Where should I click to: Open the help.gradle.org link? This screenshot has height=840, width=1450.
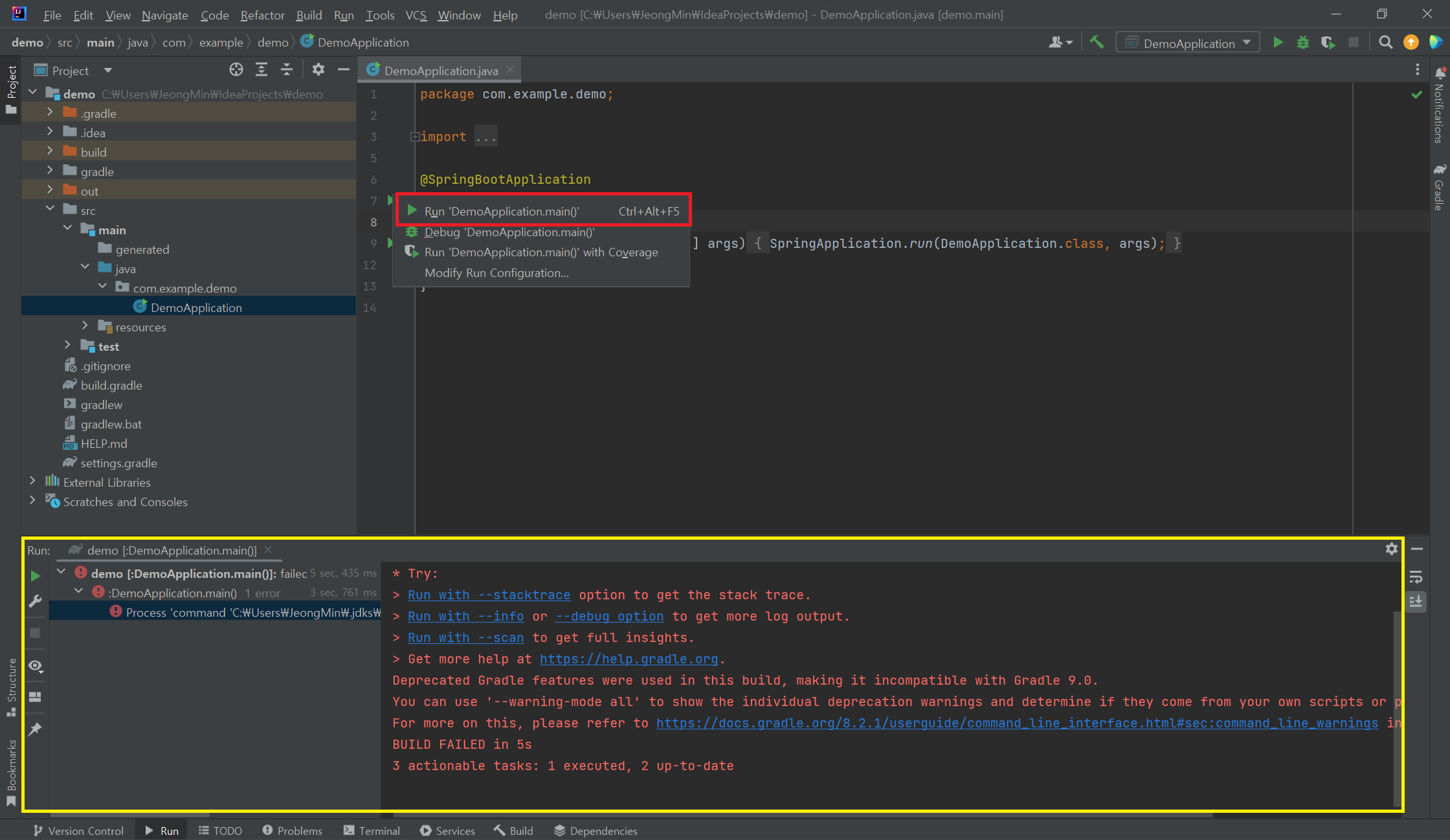coord(629,659)
